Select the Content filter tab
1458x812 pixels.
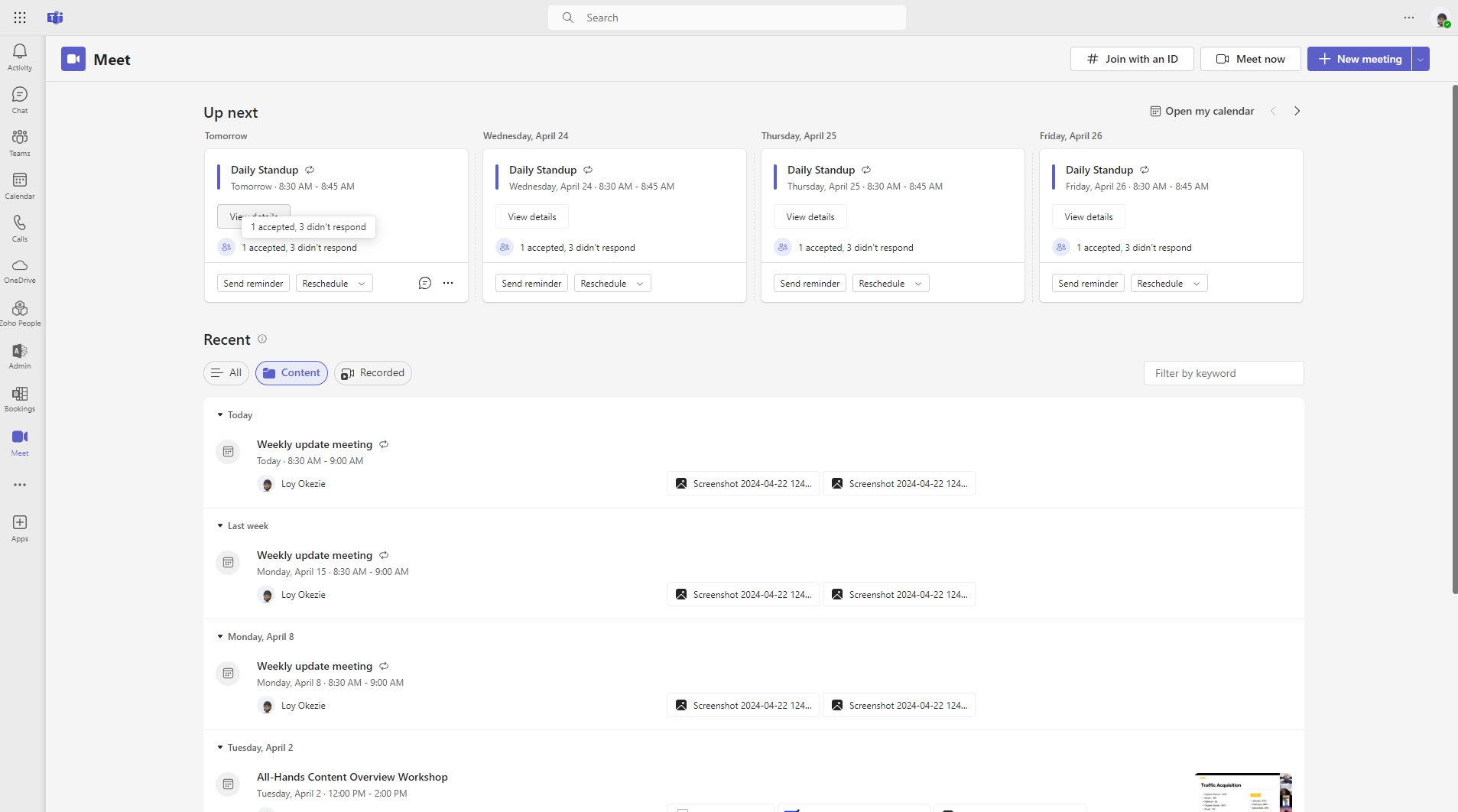tap(291, 373)
